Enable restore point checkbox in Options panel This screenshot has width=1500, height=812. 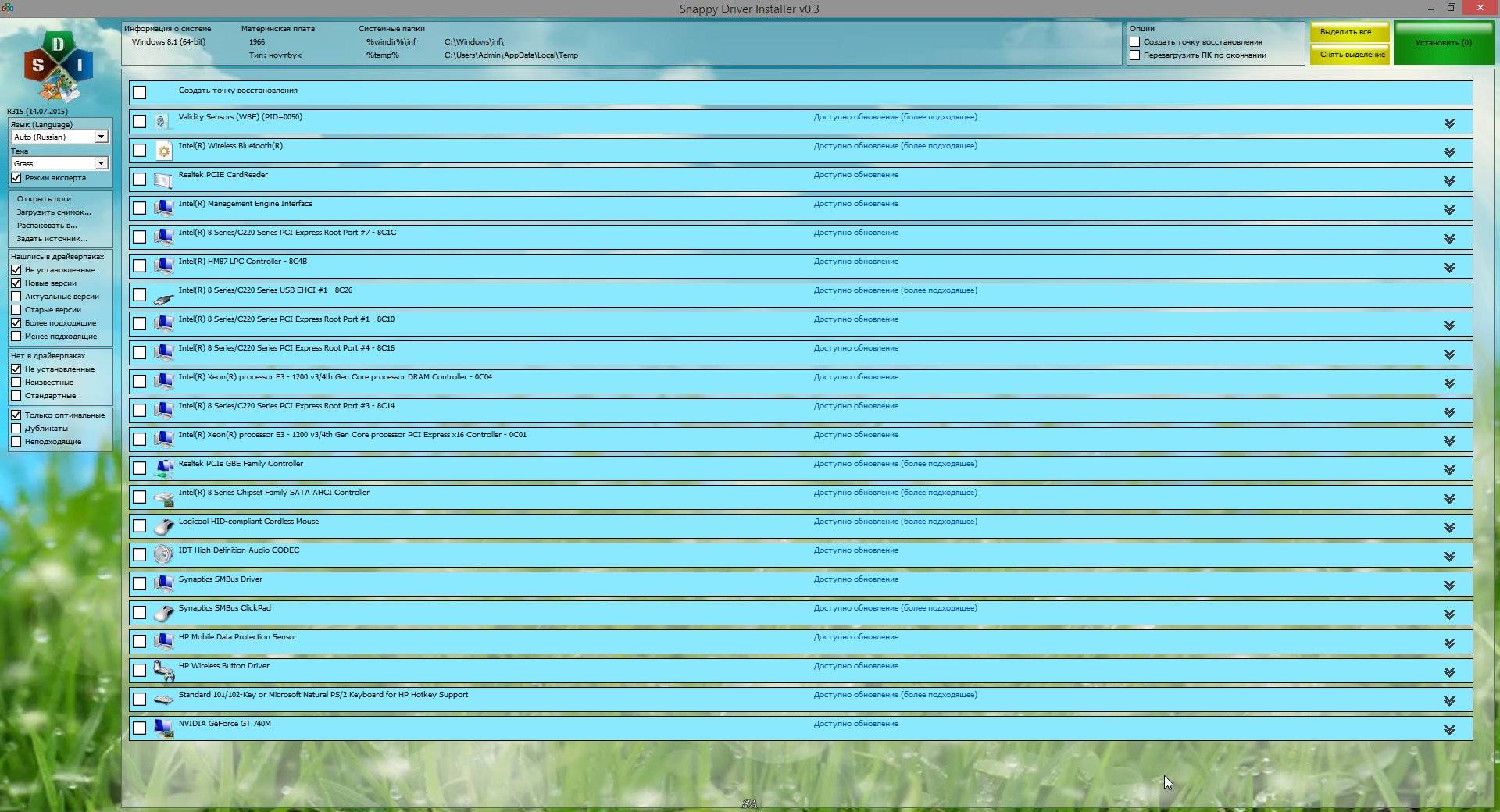(x=1134, y=42)
